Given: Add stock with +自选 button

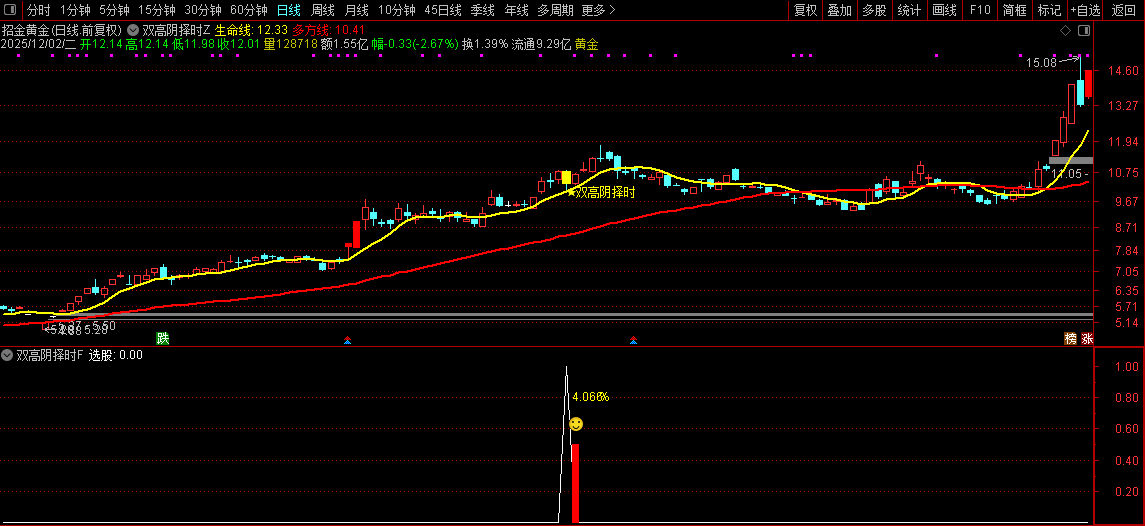Looking at the screenshot, I should coord(1086,10).
